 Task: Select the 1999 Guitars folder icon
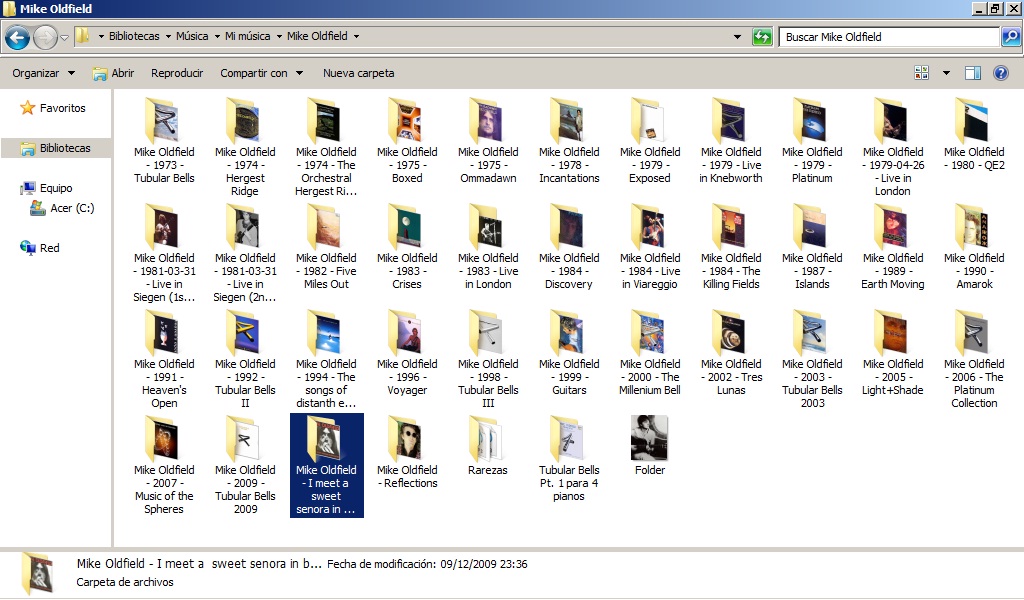(569, 332)
